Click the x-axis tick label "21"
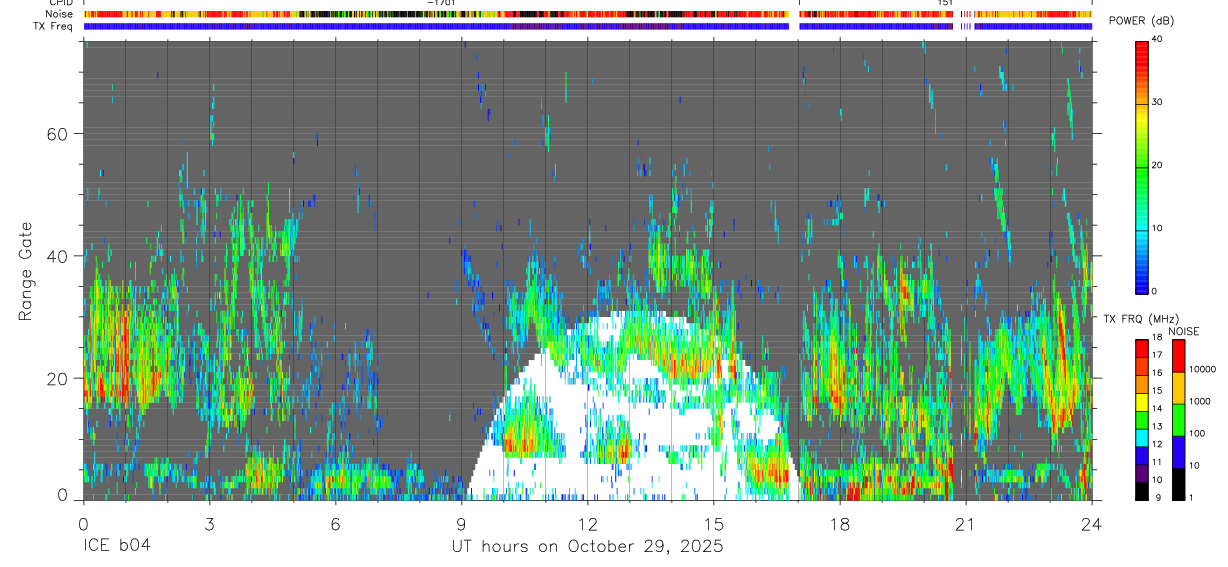Image resolution: width=1228 pixels, height=567 pixels. pyautogui.click(x=965, y=523)
